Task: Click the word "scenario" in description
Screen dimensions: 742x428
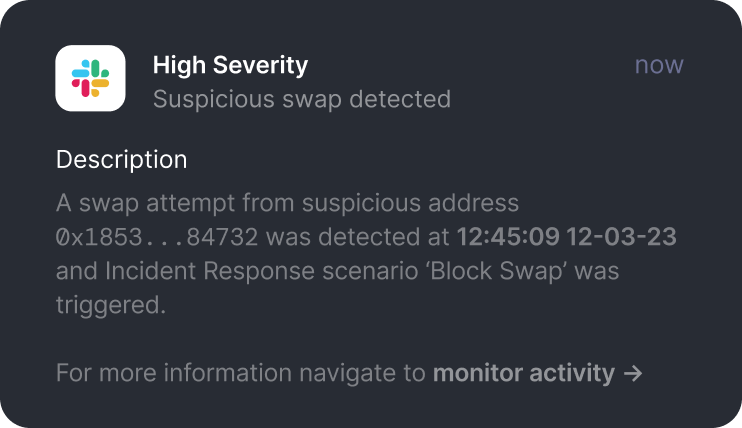Action: (370, 271)
